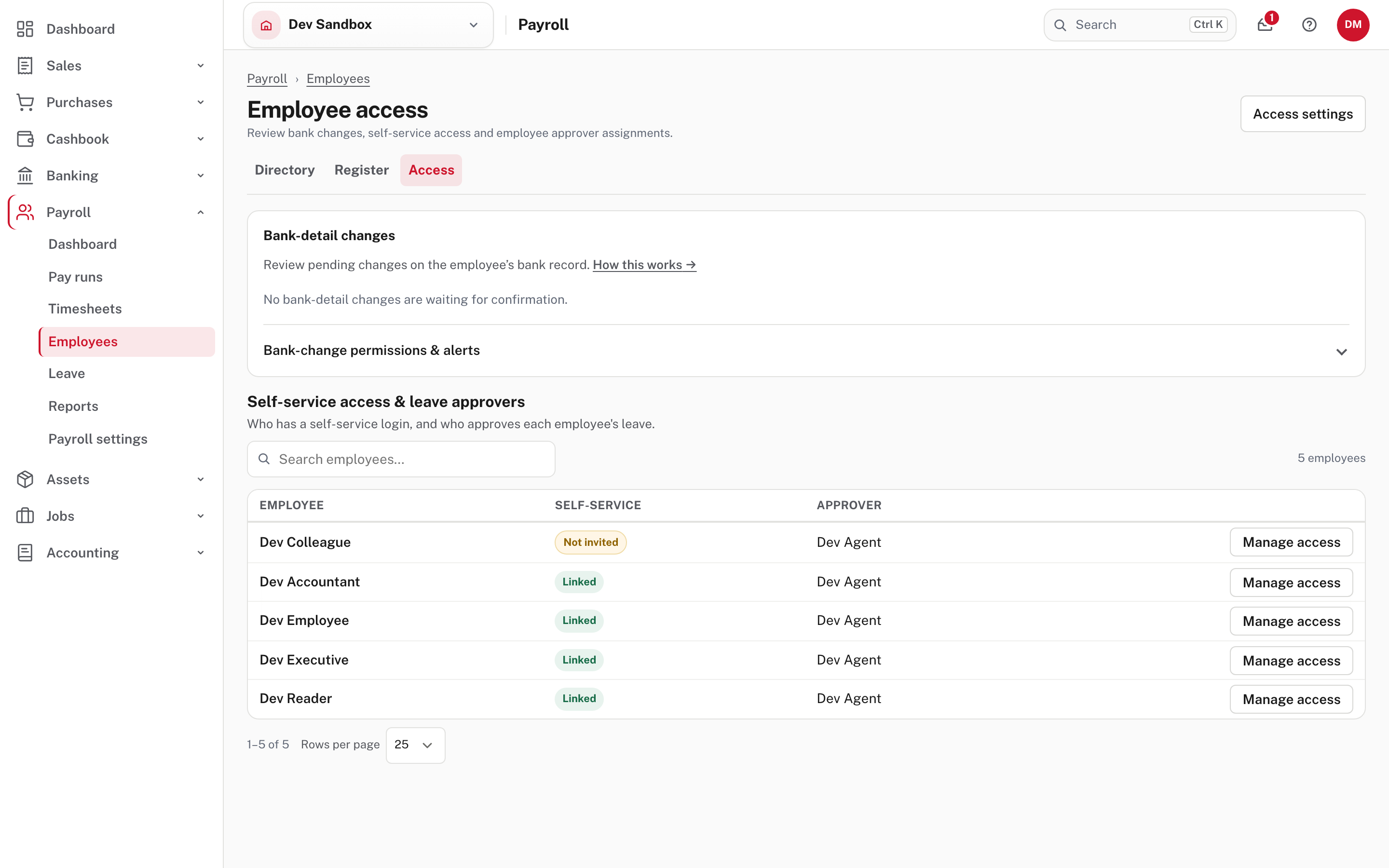1389x868 pixels.
Task: Expand Bank-change permissions & alerts section
Action: (x=806, y=351)
